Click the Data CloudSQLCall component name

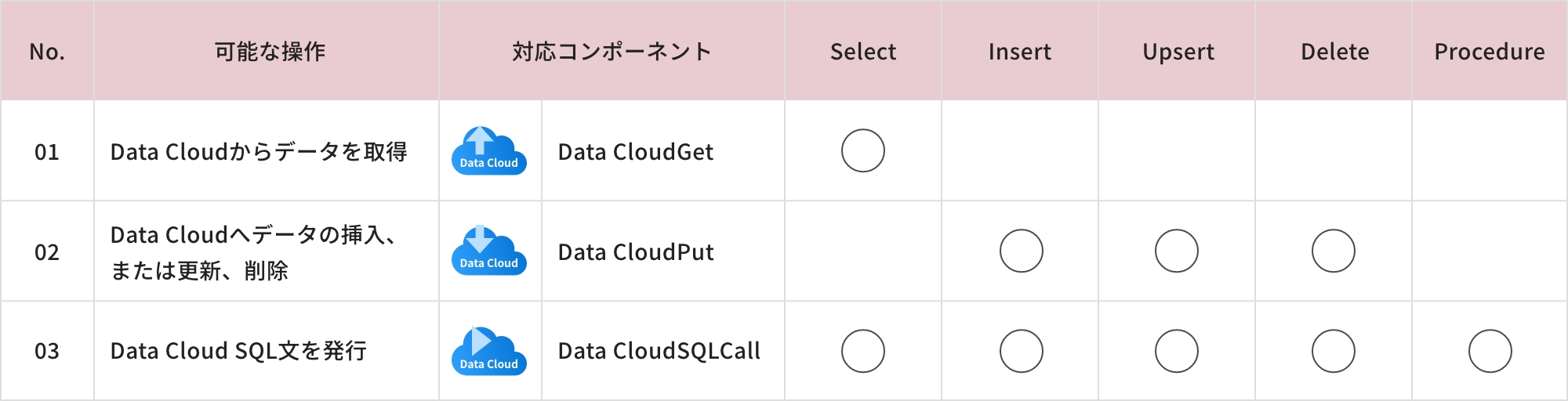point(659,351)
